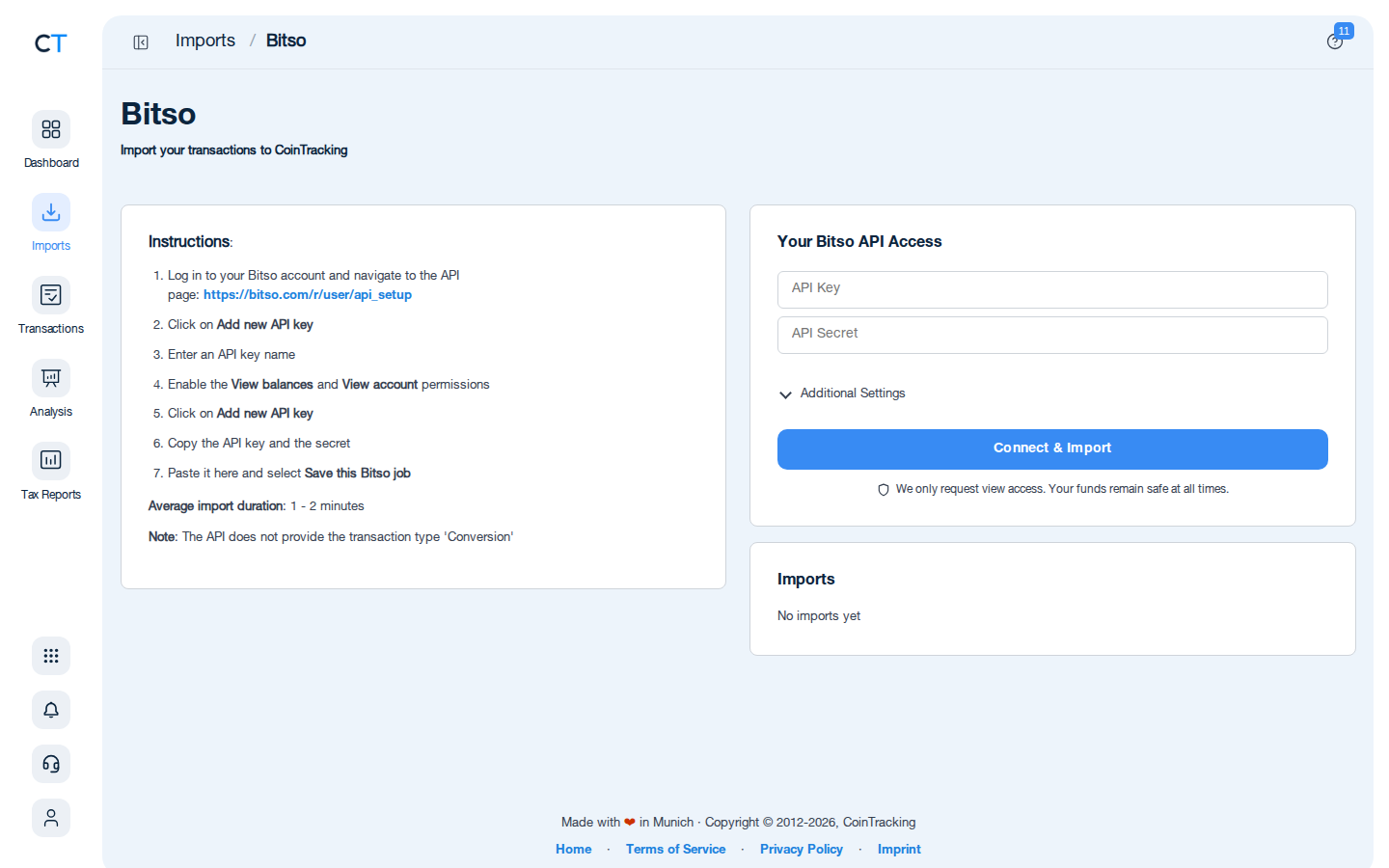Viewport: 1389px width, 868px height.
Task: Click the 'Your Bitso API Access' heading
Action: (x=859, y=241)
